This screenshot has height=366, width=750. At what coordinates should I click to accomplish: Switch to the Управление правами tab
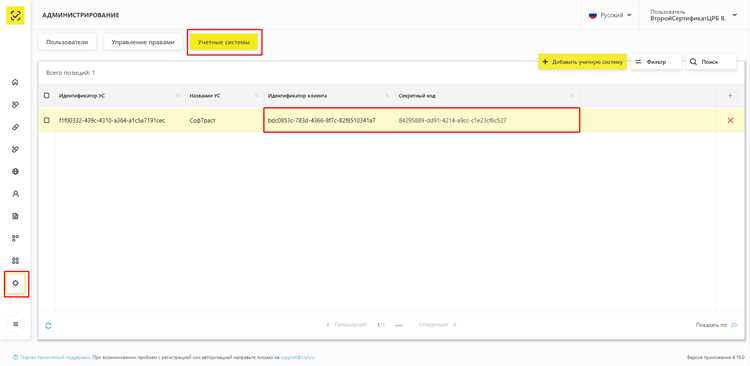coord(143,42)
